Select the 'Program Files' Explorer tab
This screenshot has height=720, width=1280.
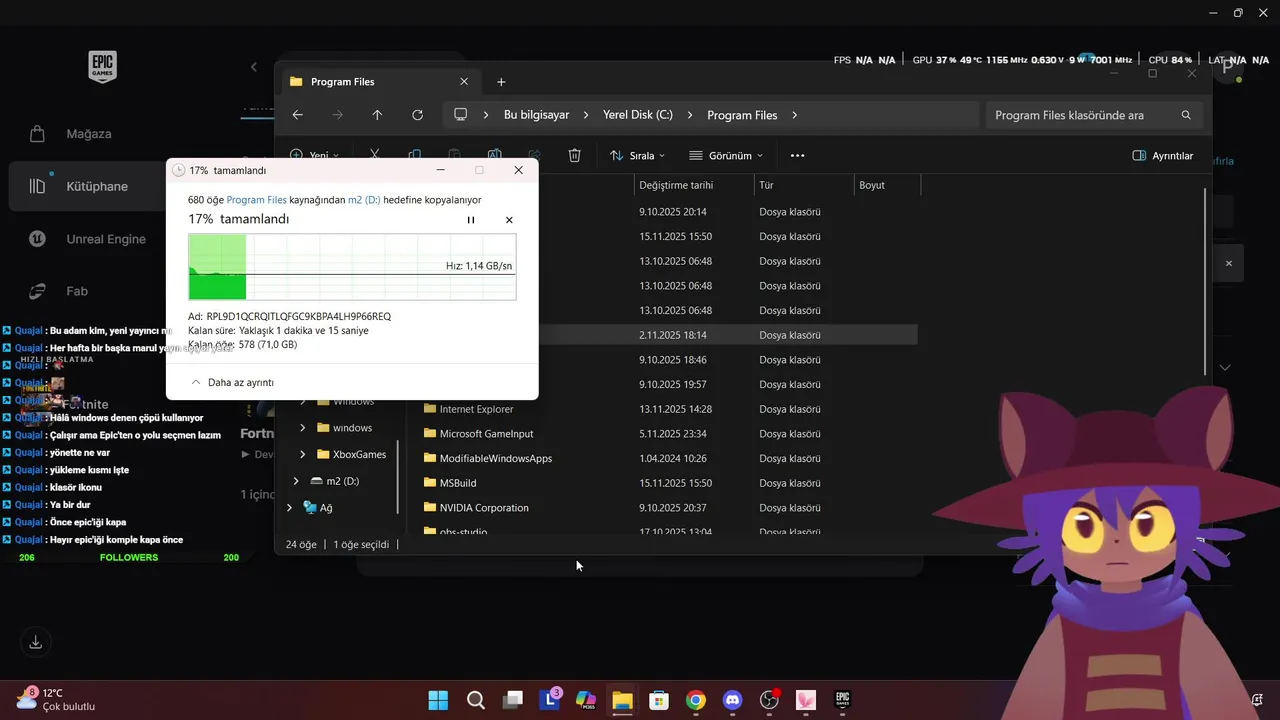click(379, 82)
